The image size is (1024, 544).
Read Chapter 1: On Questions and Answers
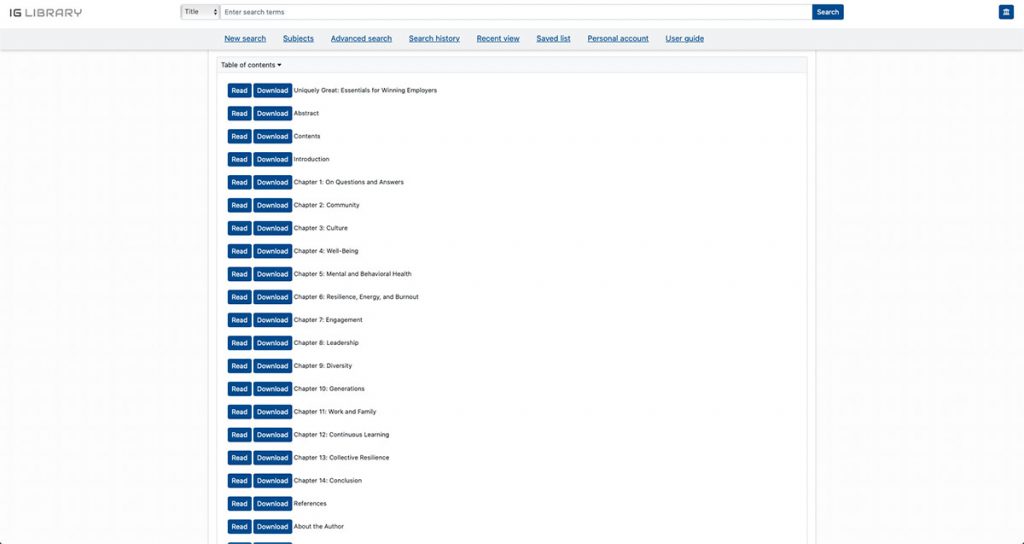click(240, 182)
